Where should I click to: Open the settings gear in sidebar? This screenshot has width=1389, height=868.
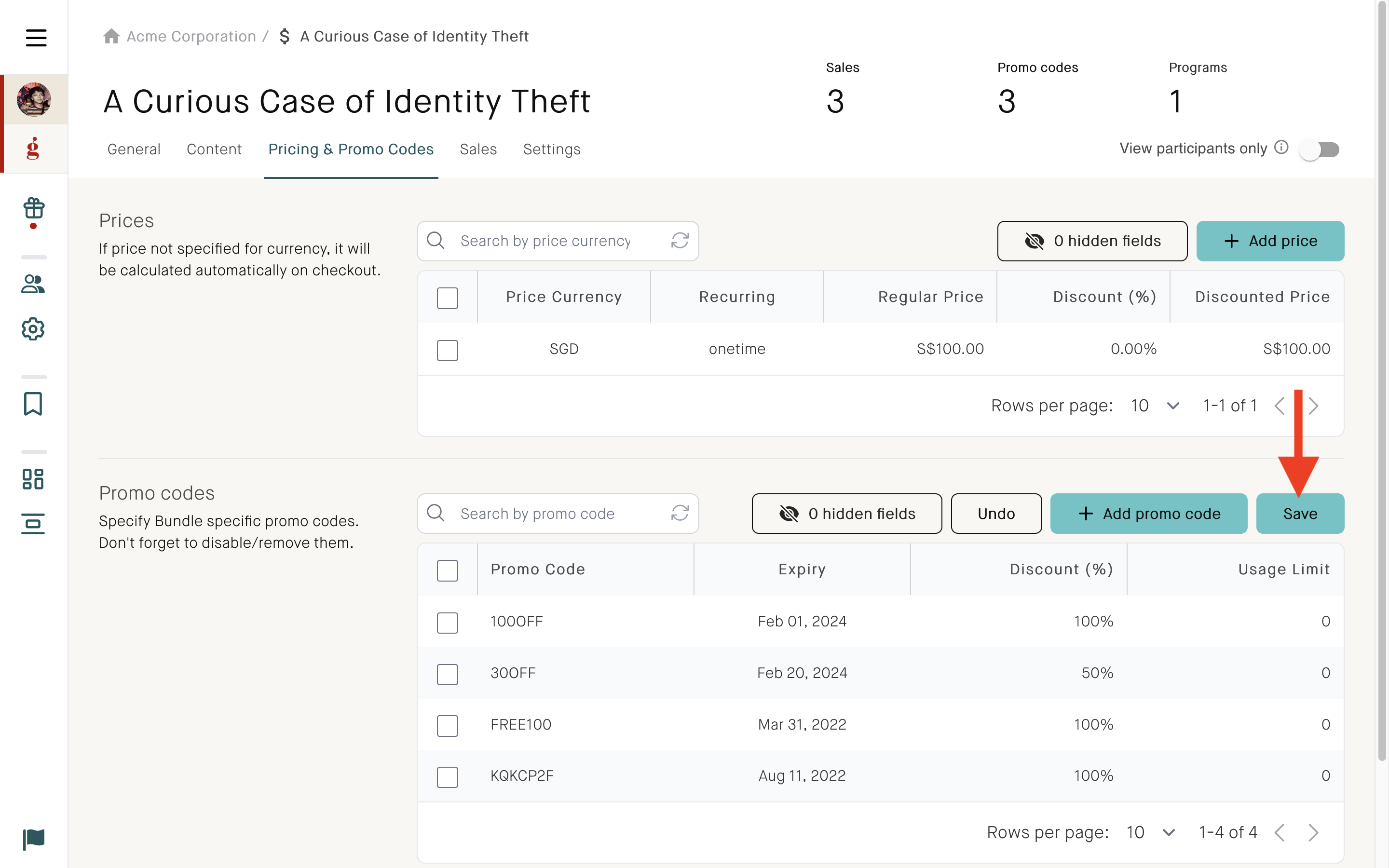tap(33, 329)
